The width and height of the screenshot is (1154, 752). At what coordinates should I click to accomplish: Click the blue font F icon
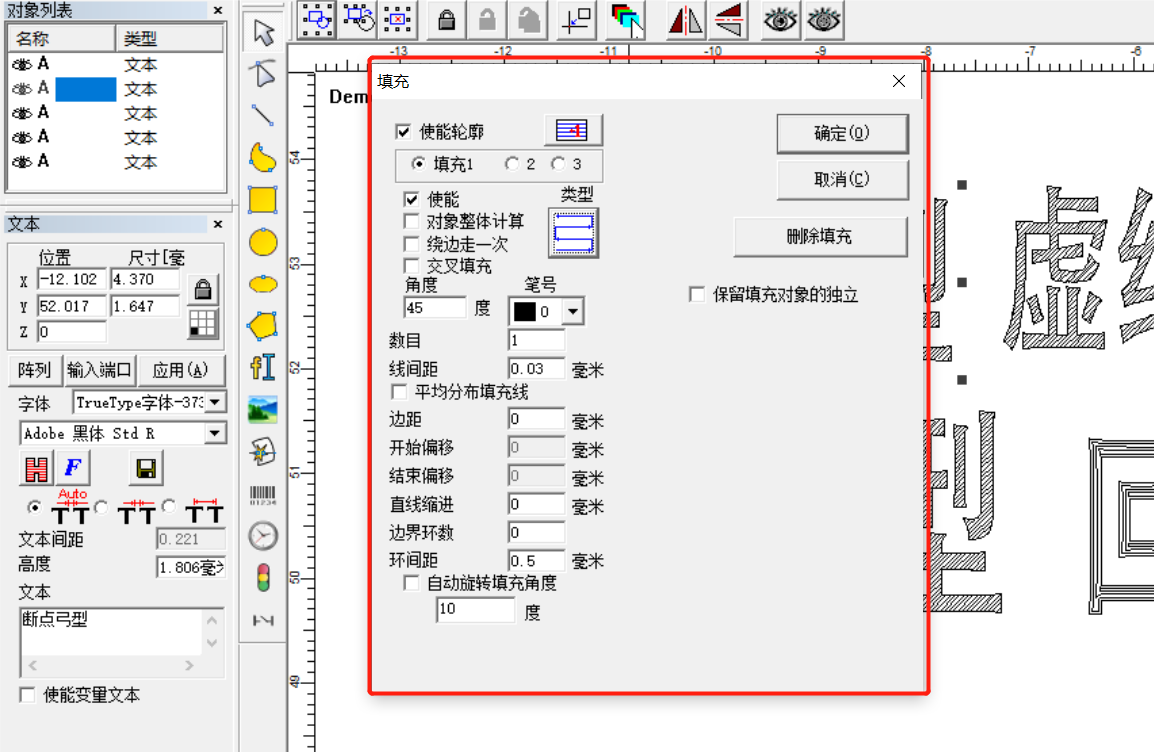[73, 468]
